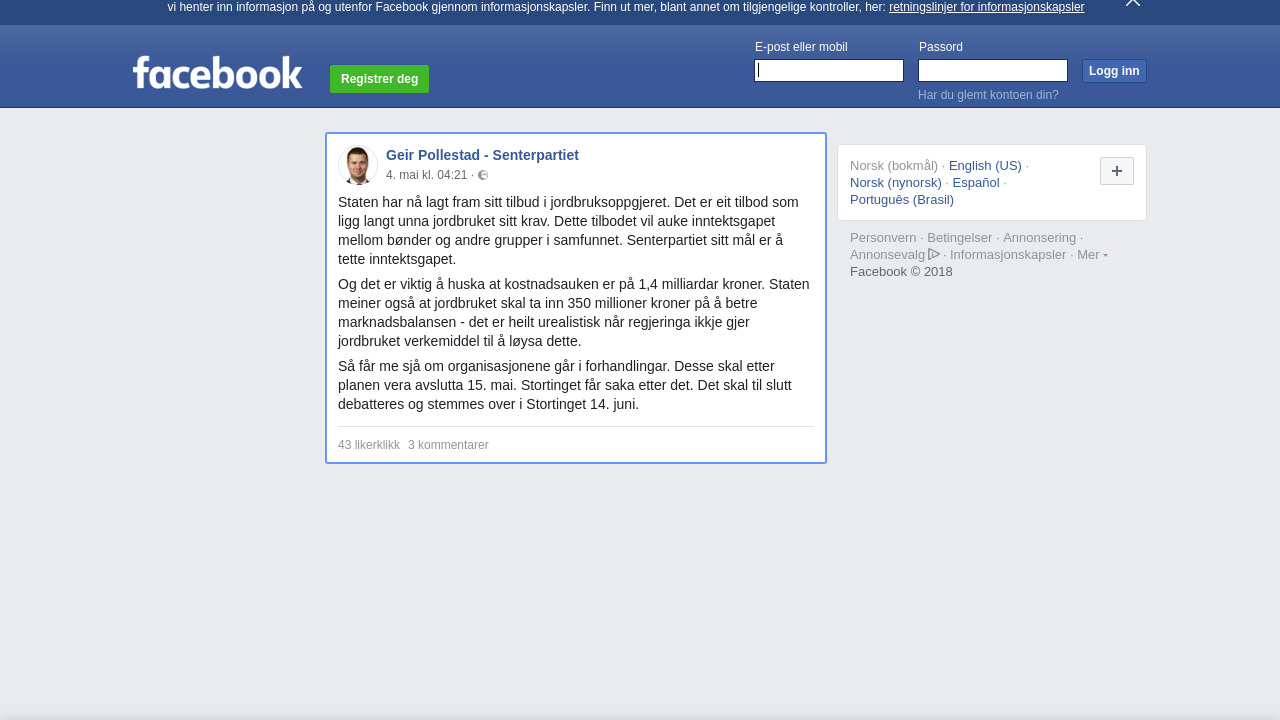View the 43 likerklikk list

click(x=369, y=445)
